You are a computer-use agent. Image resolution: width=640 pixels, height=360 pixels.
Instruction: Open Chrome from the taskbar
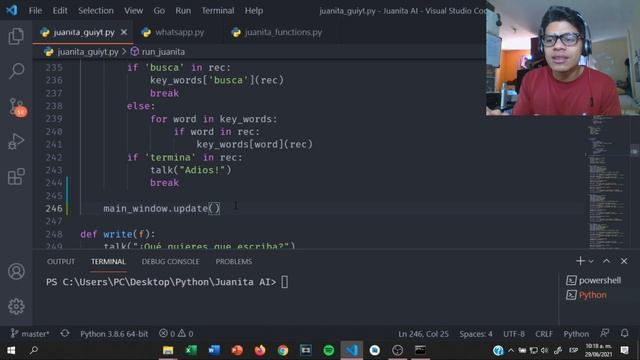[x=282, y=350]
